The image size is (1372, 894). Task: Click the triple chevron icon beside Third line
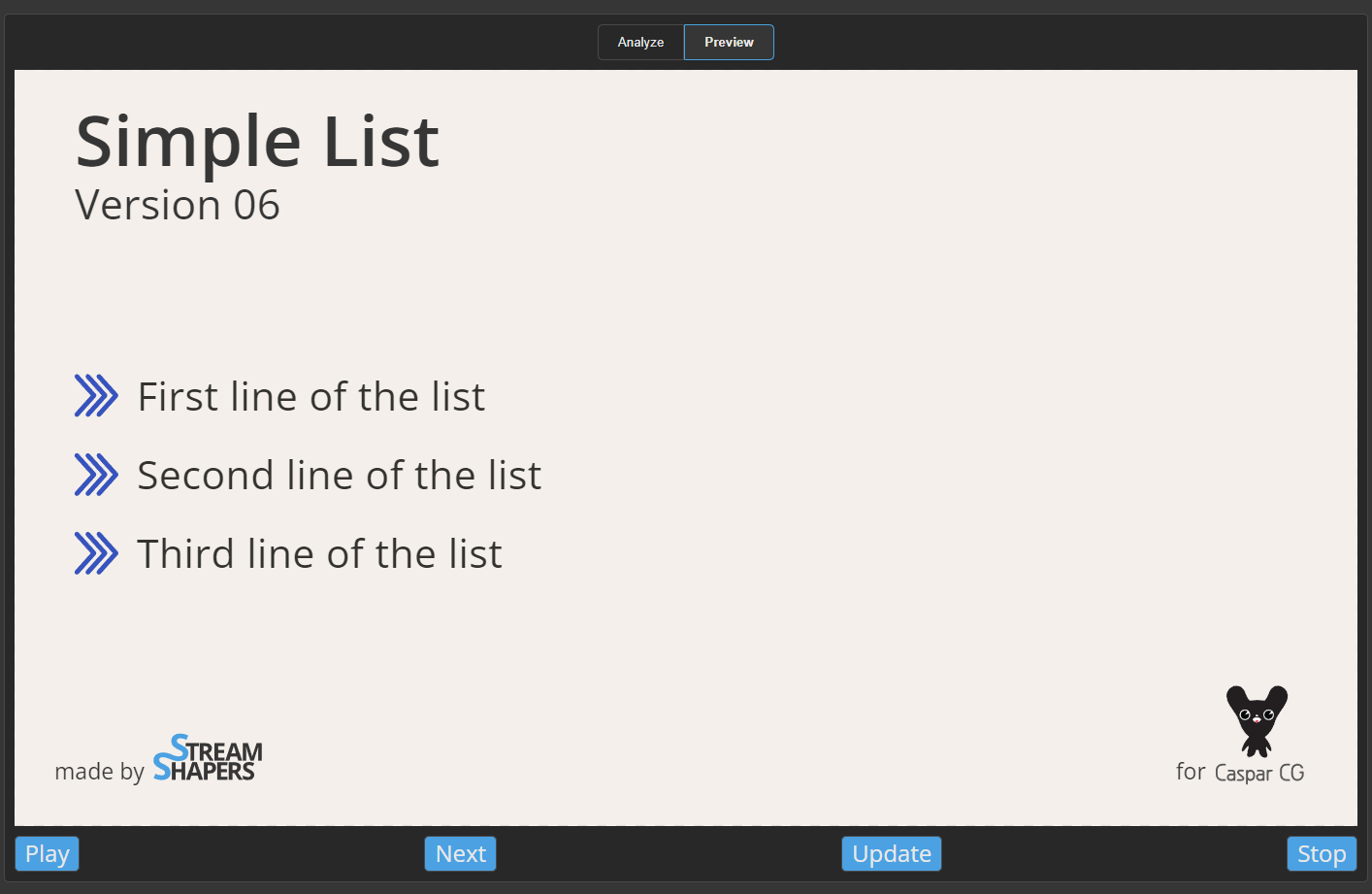(x=96, y=553)
